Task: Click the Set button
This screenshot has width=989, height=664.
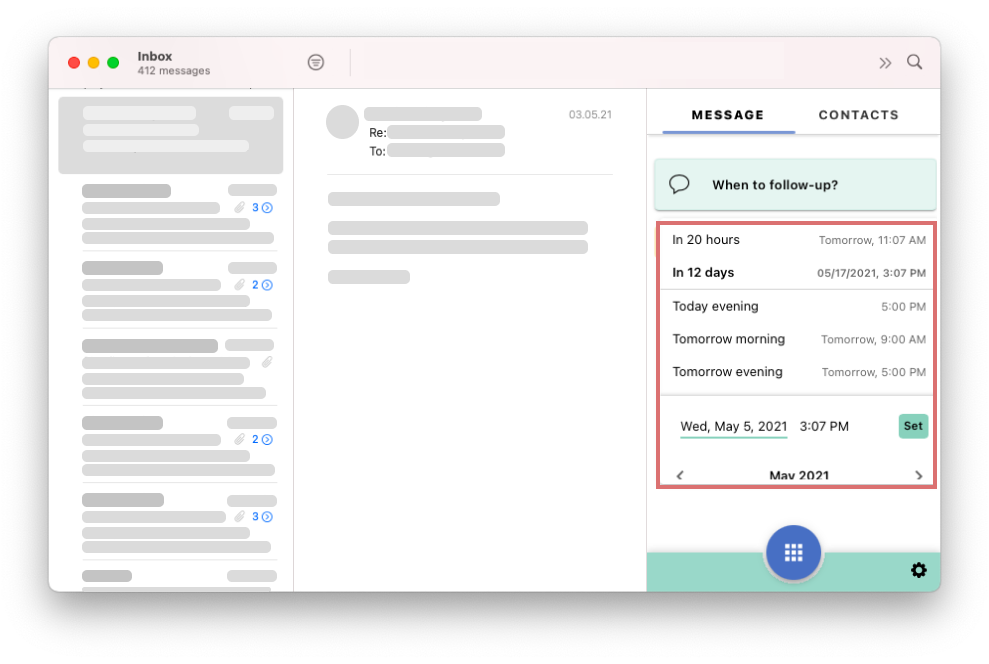Action: (913, 426)
